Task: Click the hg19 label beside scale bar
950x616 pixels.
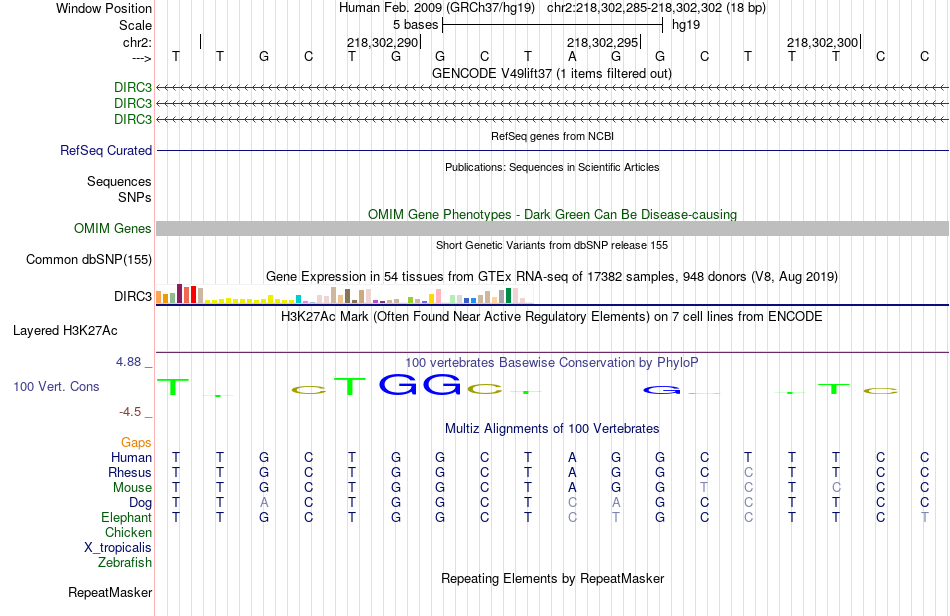Action: point(686,25)
